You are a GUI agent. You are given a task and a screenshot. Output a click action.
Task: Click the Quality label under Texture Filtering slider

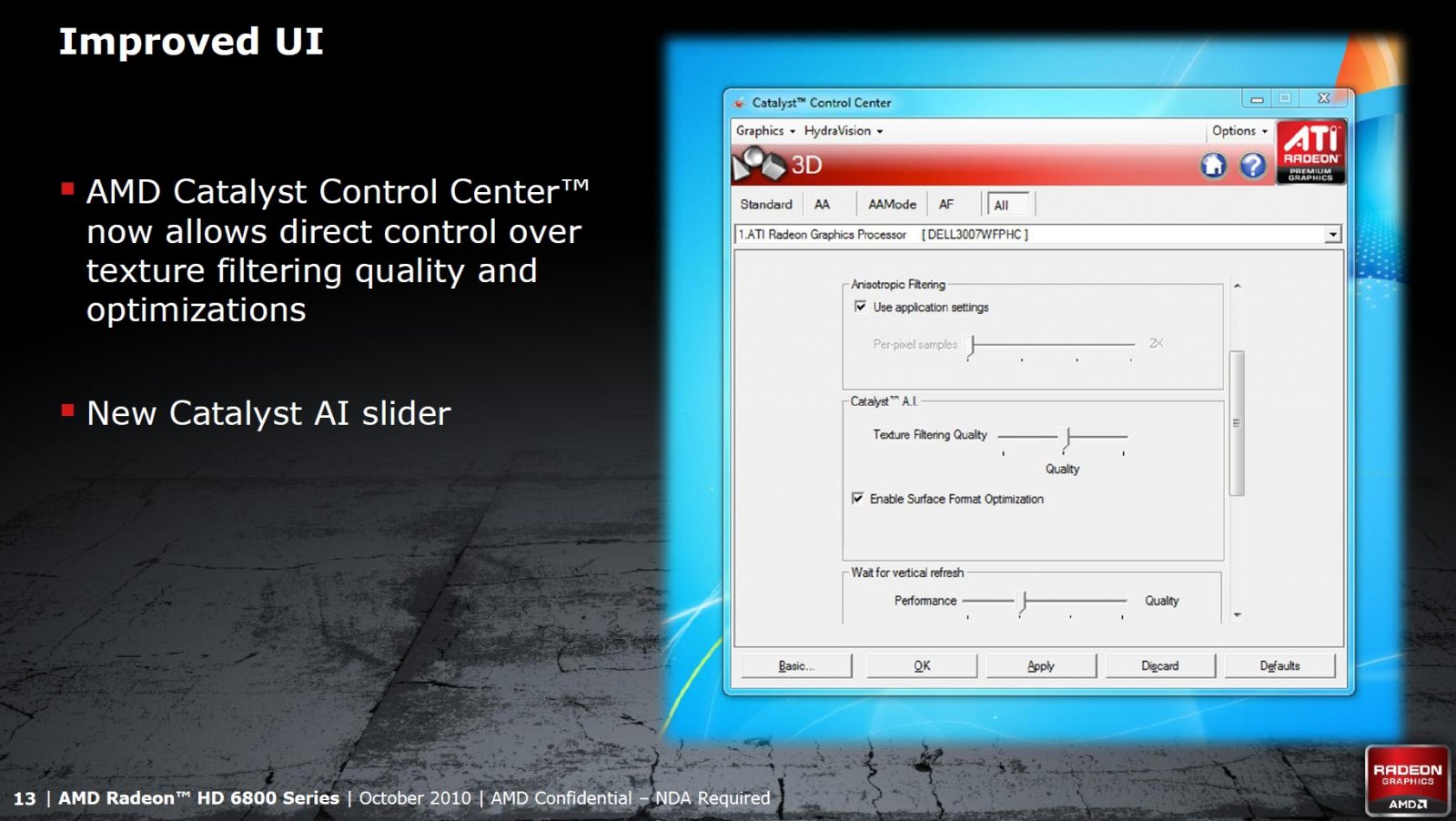pos(1062,469)
